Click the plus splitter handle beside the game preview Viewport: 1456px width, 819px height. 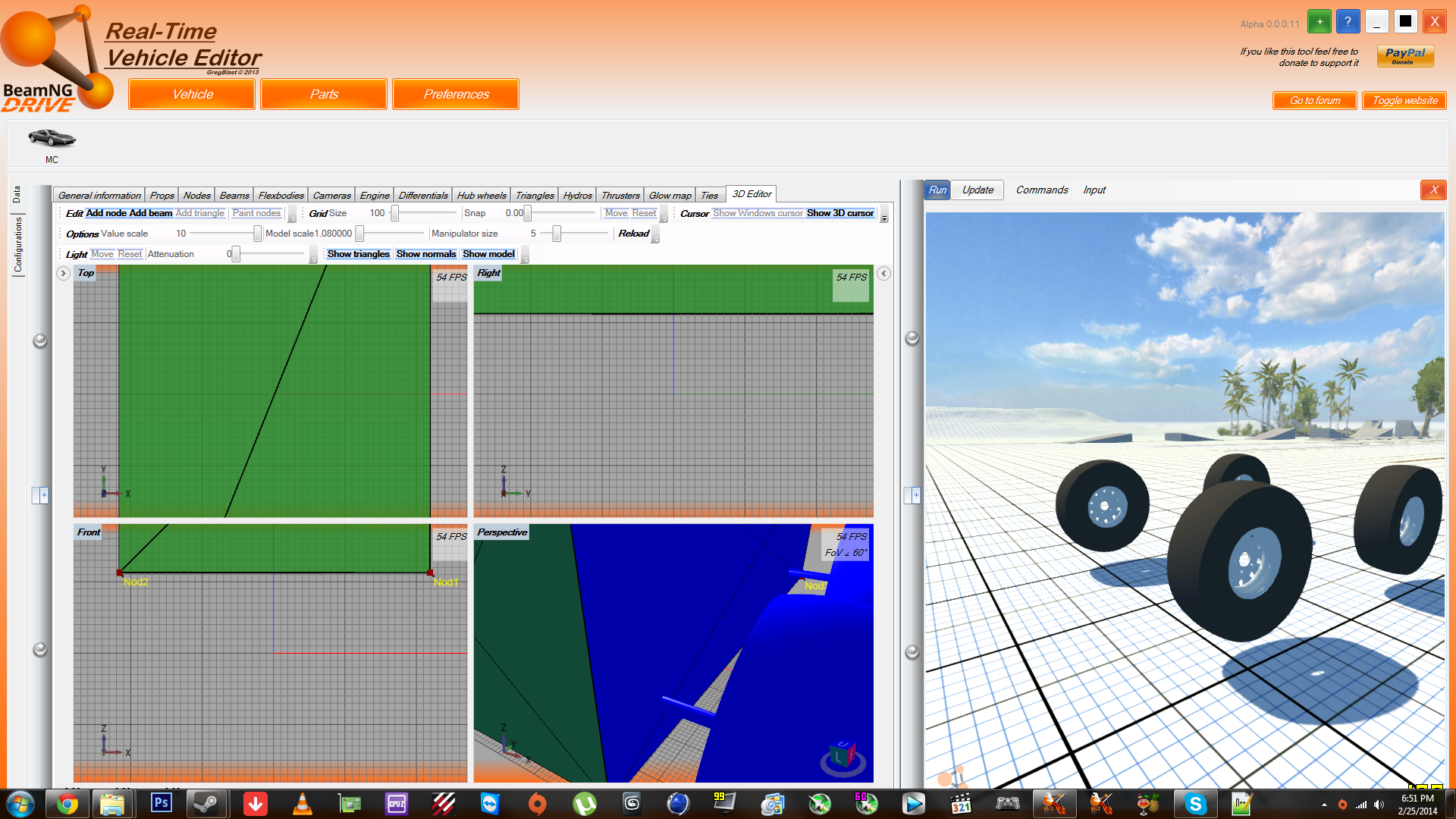912,495
